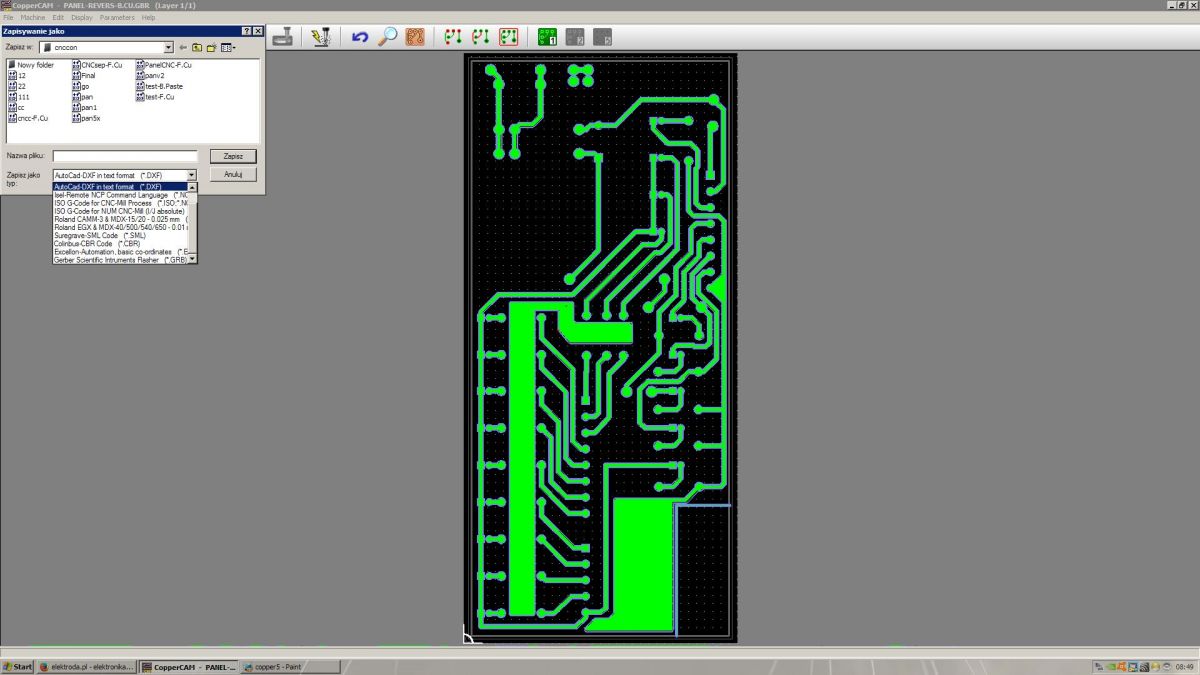
Task: Select file 'CNCsep-F.Cu' in the list
Action: (x=98, y=65)
